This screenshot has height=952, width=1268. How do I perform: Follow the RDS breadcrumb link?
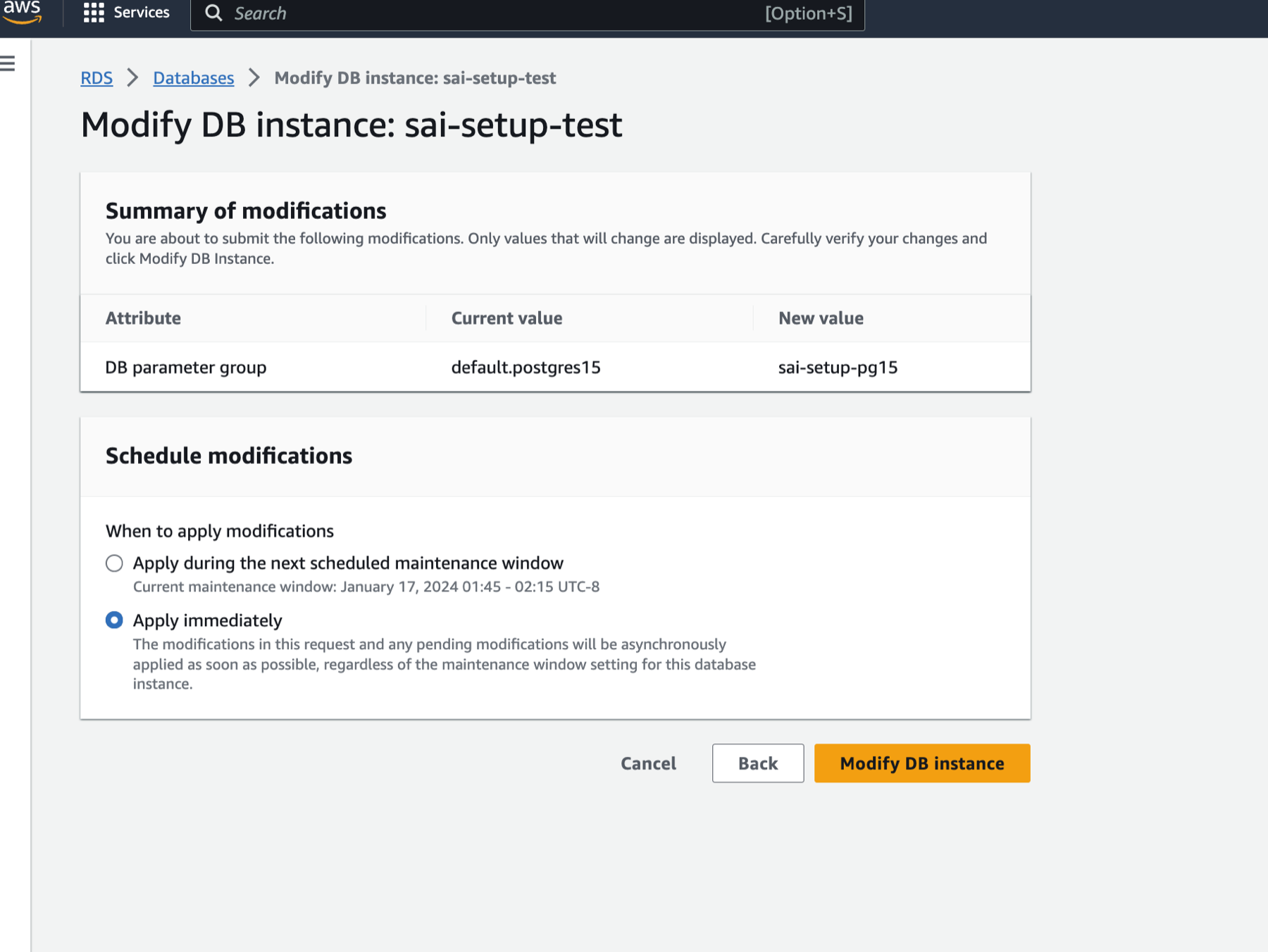click(x=97, y=78)
